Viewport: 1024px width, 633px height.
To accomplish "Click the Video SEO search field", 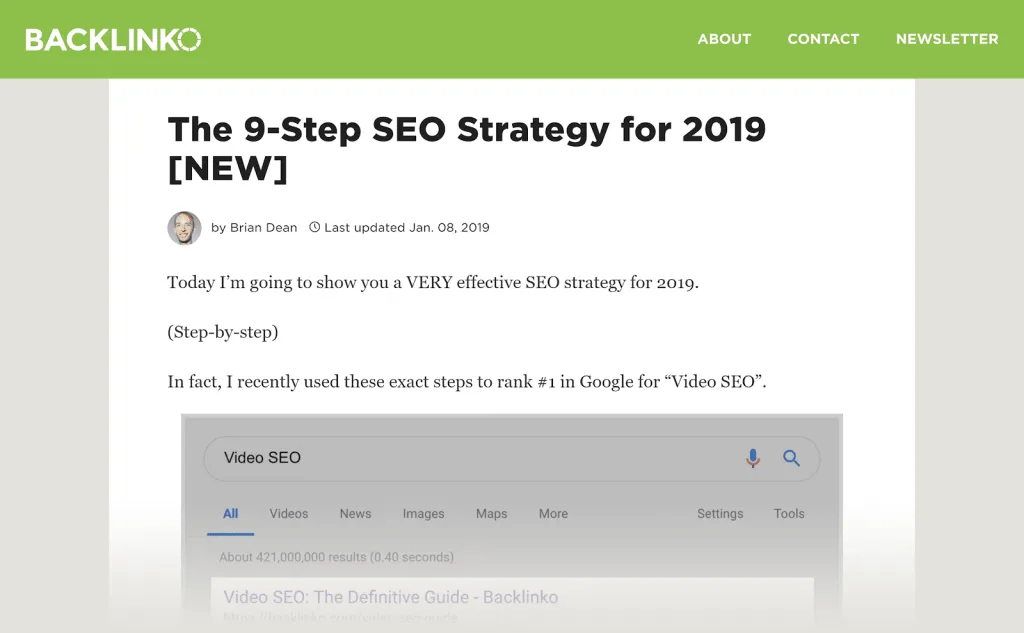I will coord(470,458).
